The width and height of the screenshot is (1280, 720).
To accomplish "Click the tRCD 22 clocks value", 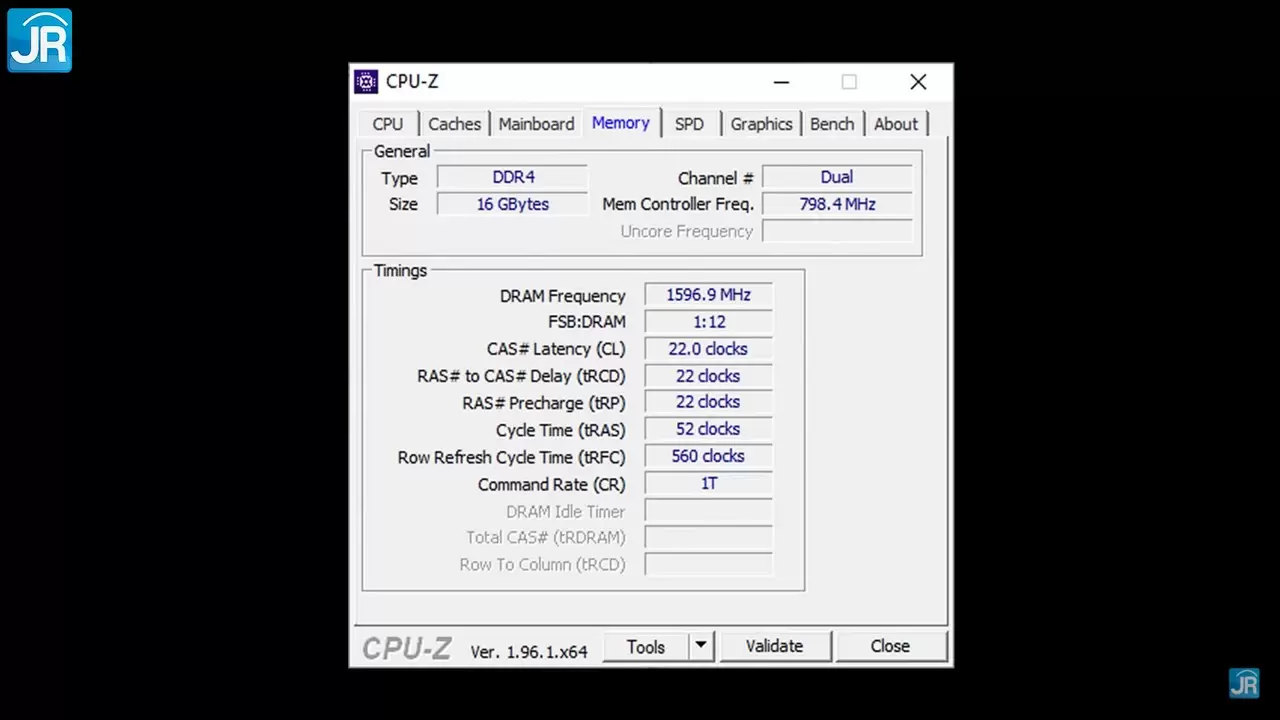I will (x=708, y=376).
